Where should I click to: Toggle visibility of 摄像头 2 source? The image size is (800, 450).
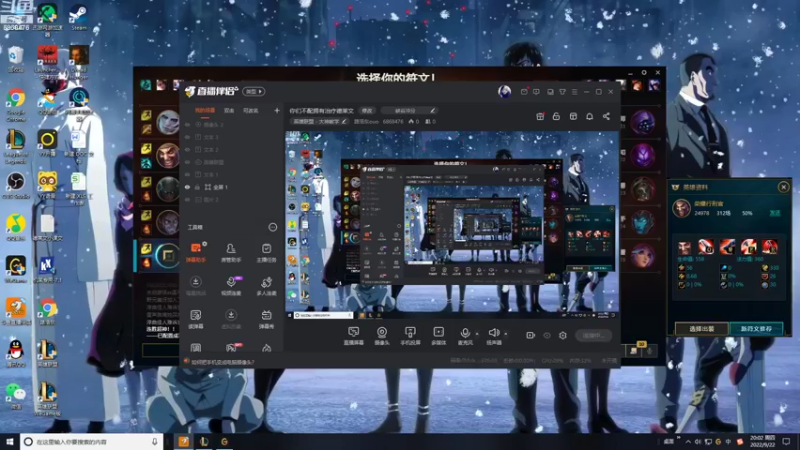[187, 125]
